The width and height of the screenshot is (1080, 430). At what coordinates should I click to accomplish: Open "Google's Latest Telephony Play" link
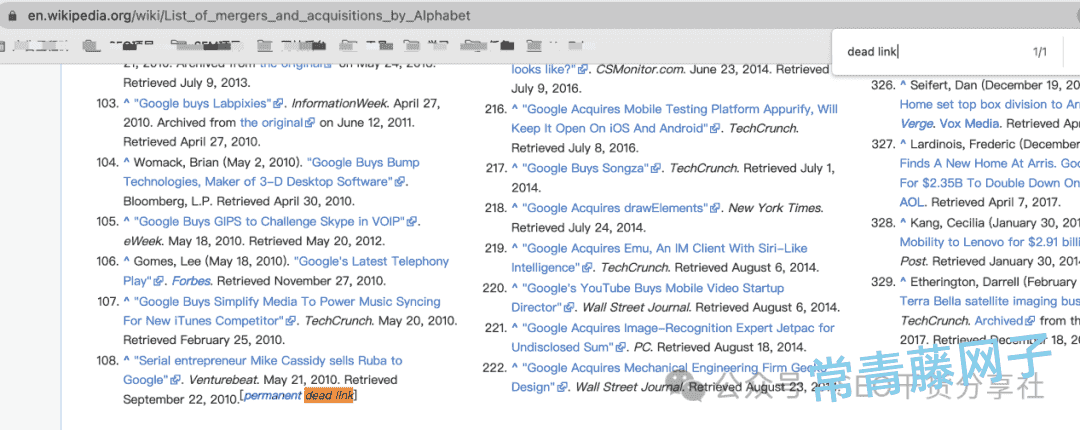[x=286, y=271]
